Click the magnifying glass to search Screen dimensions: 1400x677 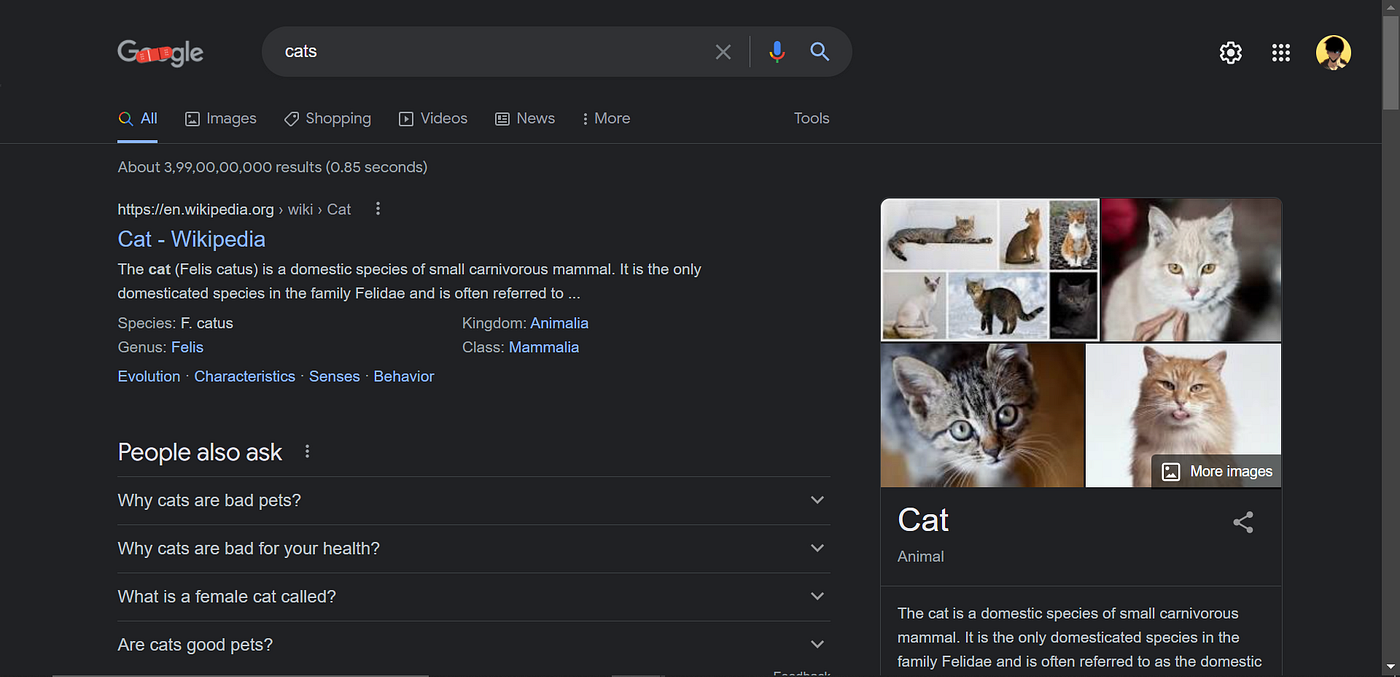point(819,51)
